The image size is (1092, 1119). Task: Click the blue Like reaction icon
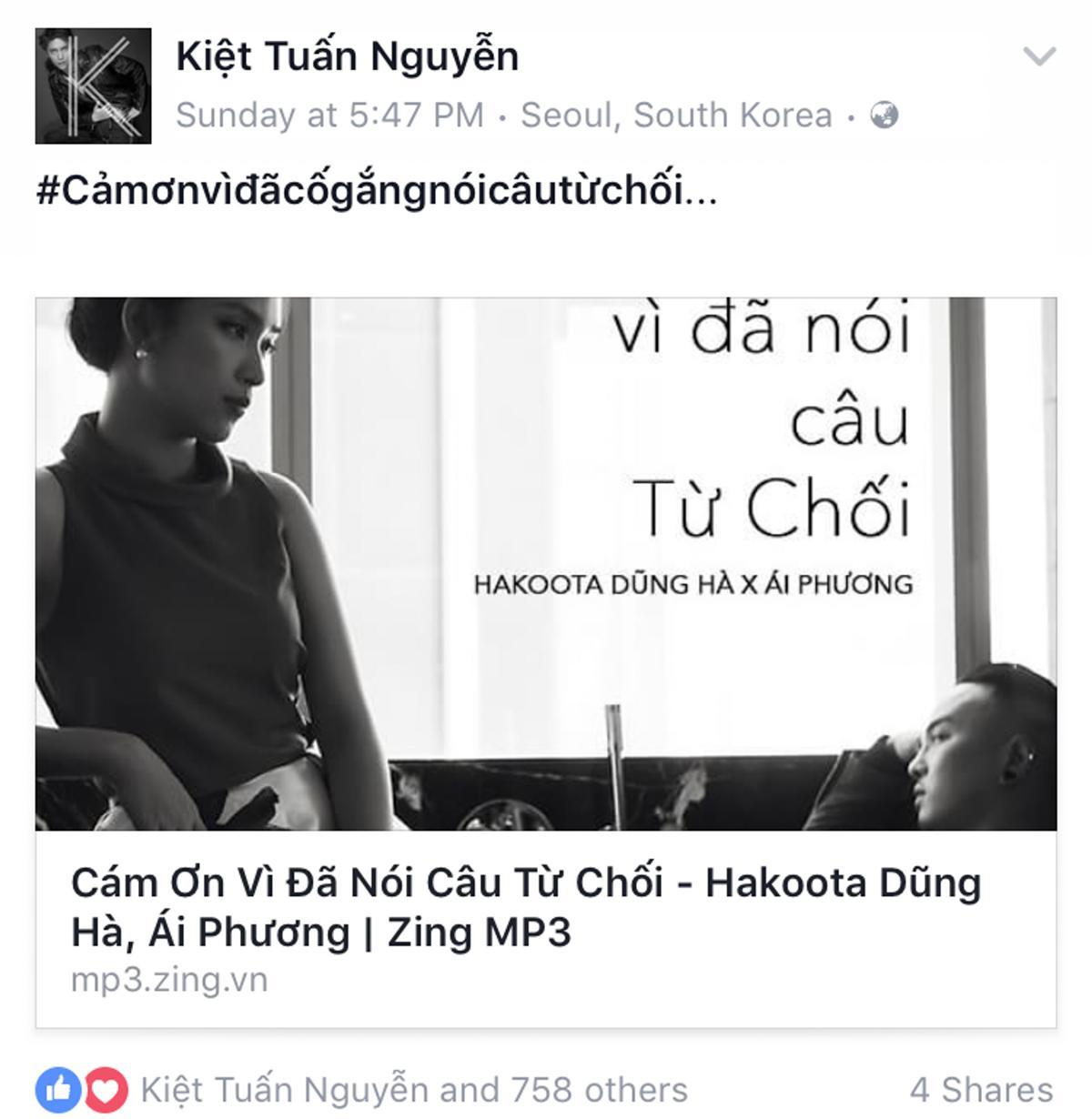[x=56, y=1089]
